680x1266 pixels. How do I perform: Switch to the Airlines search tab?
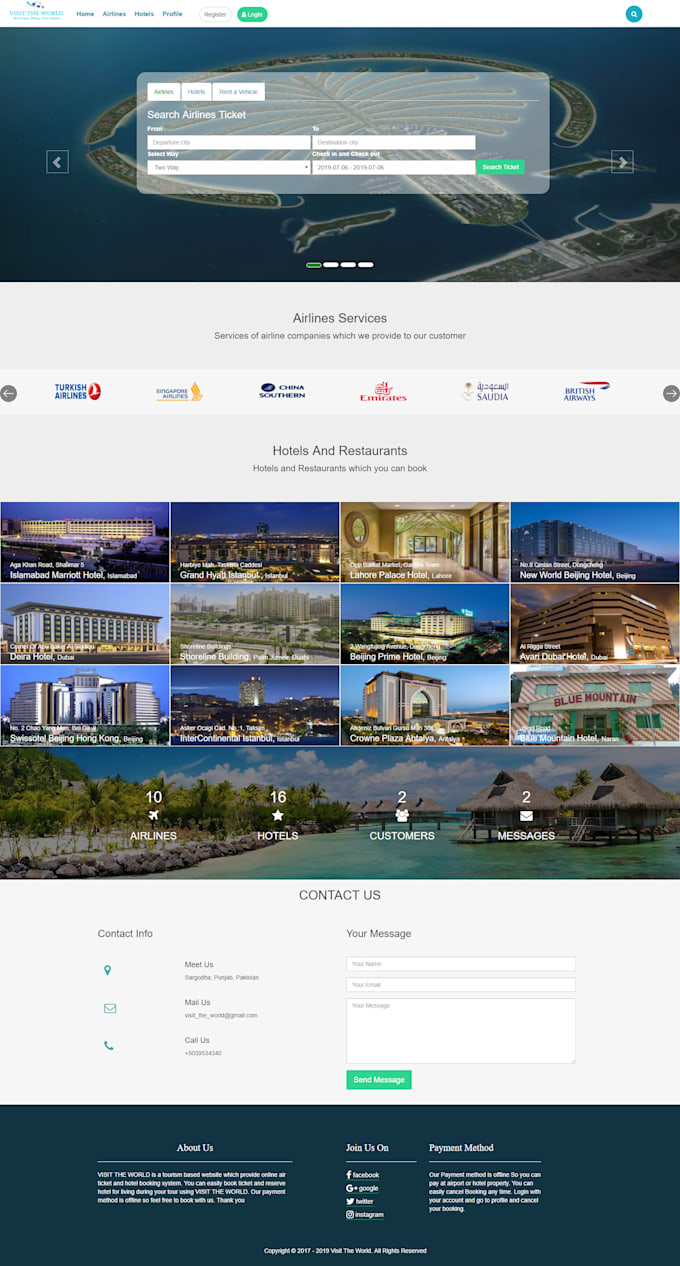pyautogui.click(x=164, y=92)
